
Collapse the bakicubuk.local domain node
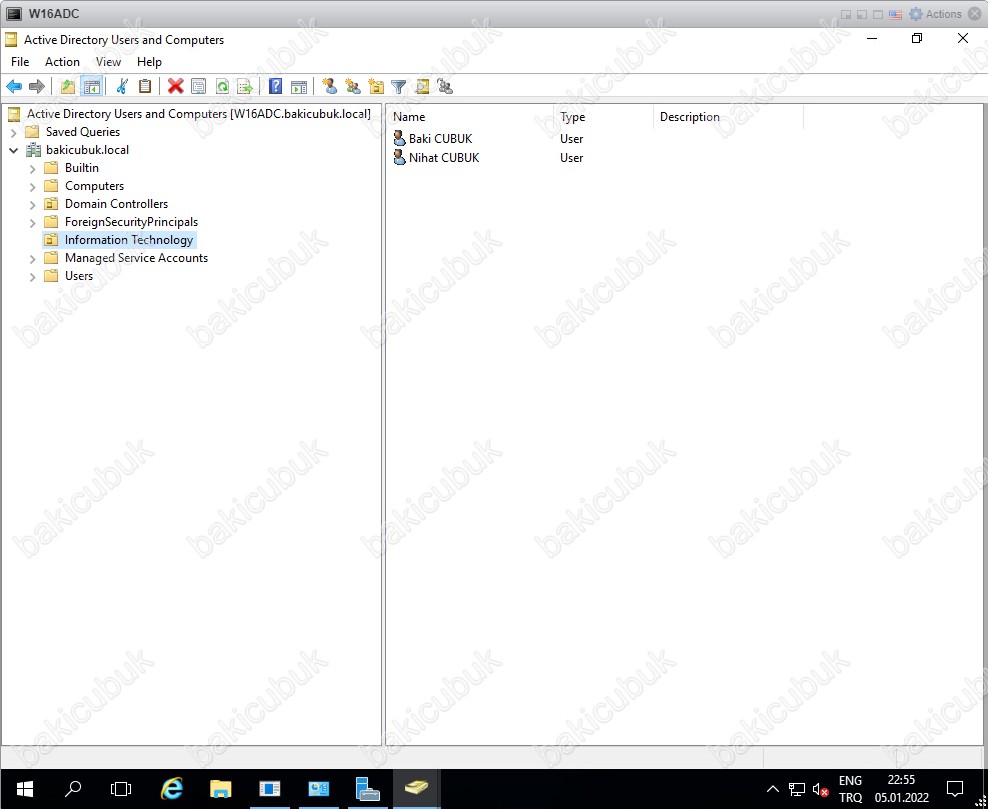14,150
